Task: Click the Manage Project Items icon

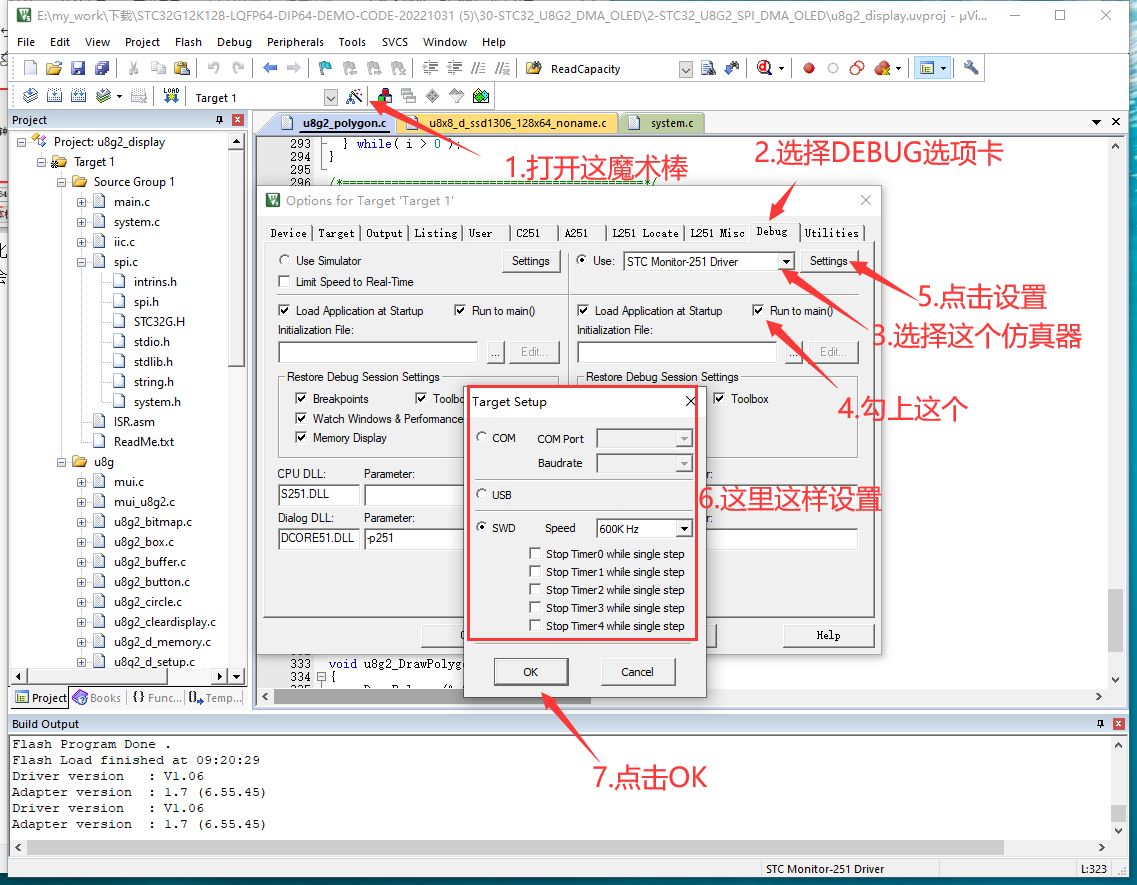Action: click(385, 97)
